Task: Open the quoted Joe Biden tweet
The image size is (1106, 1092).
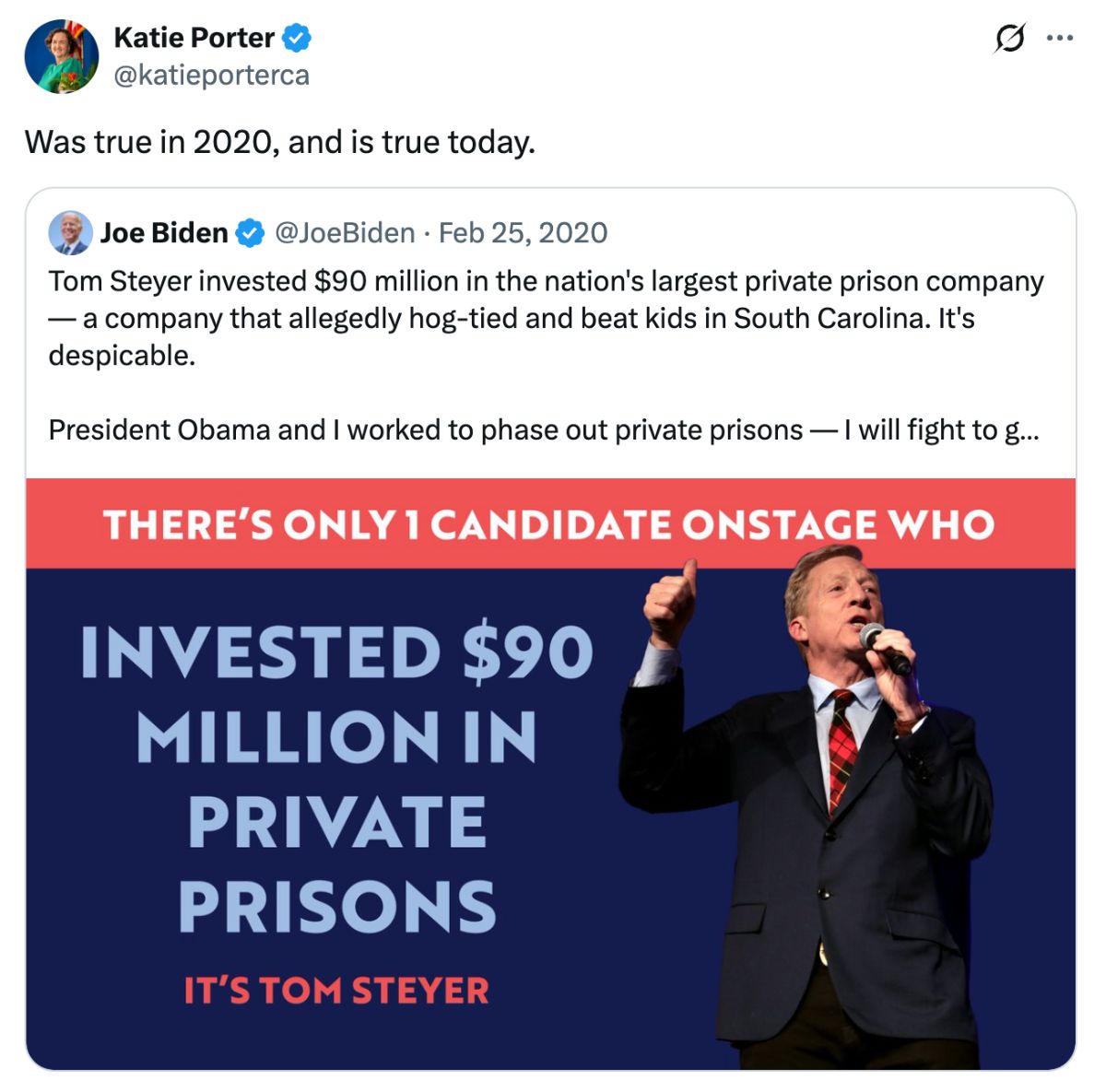Action: [553, 369]
